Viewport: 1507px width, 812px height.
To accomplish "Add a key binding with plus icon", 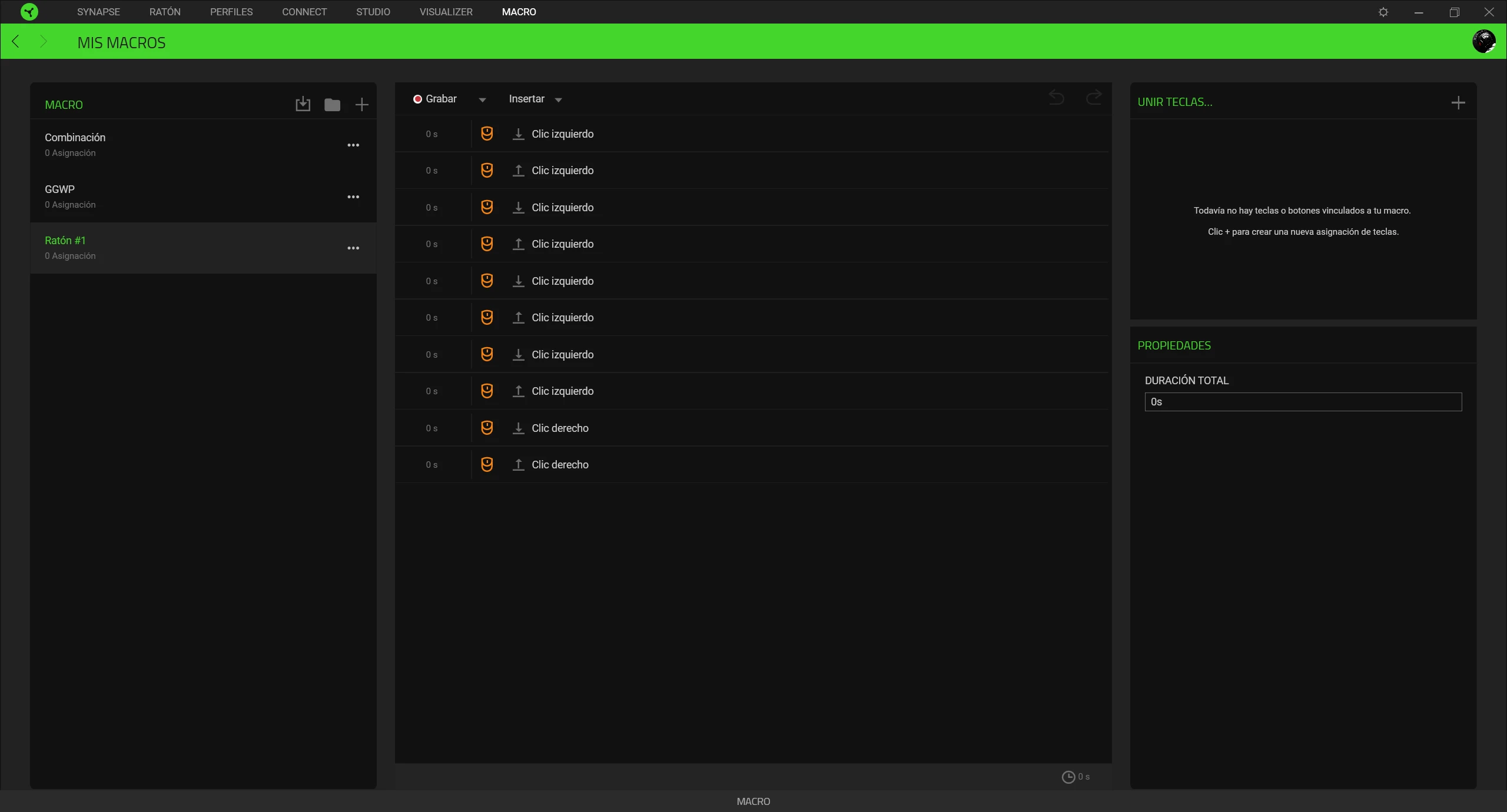I will (1458, 103).
